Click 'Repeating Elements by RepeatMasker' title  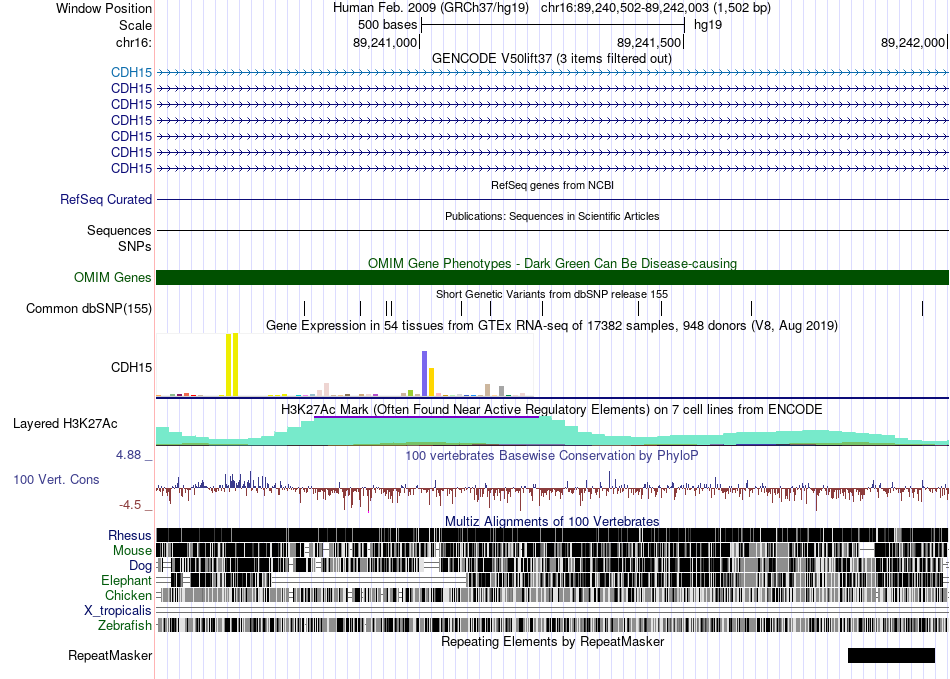pyautogui.click(x=553, y=641)
